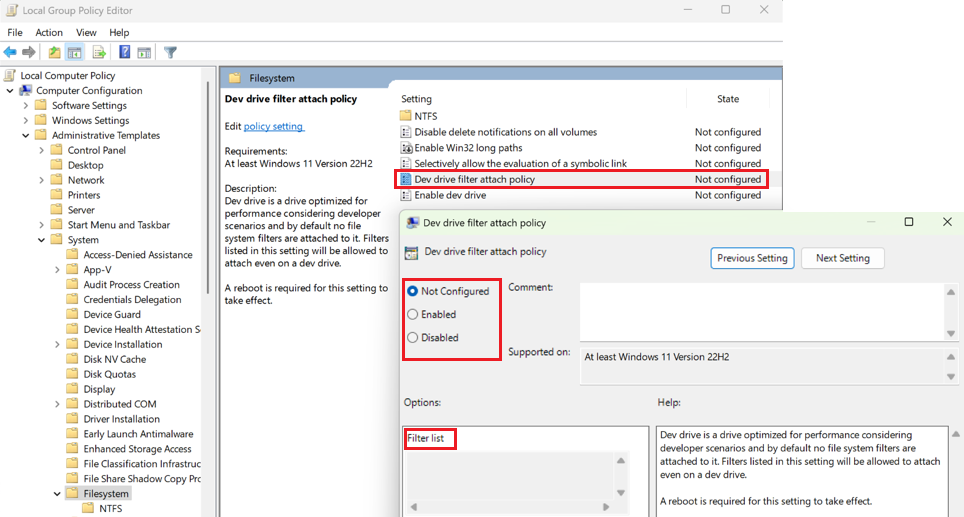Open the Action menu
This screenshot has width=964, height=517.
click(49, 33)
